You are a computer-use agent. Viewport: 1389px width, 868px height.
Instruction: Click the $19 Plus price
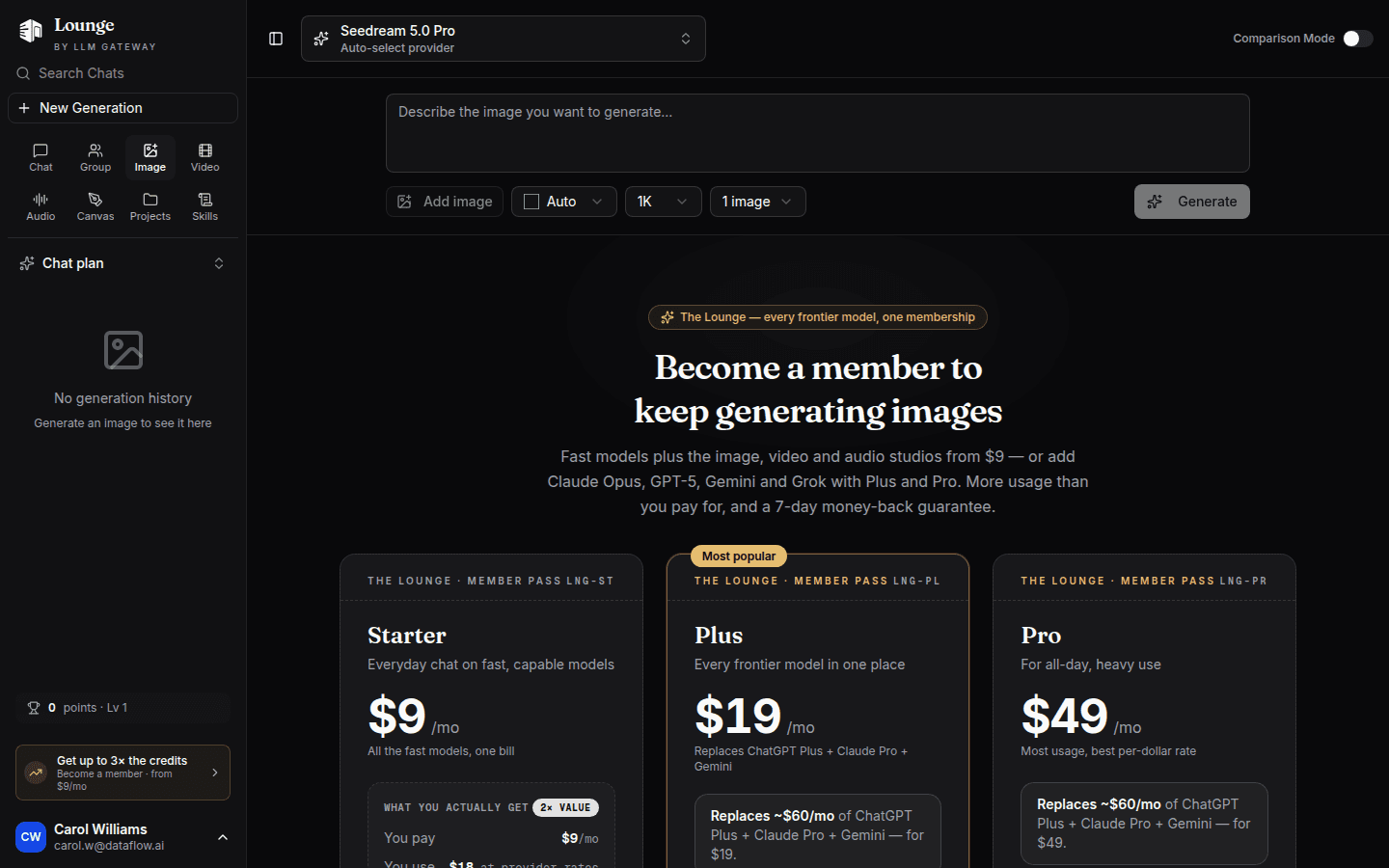tap(738, 717)
